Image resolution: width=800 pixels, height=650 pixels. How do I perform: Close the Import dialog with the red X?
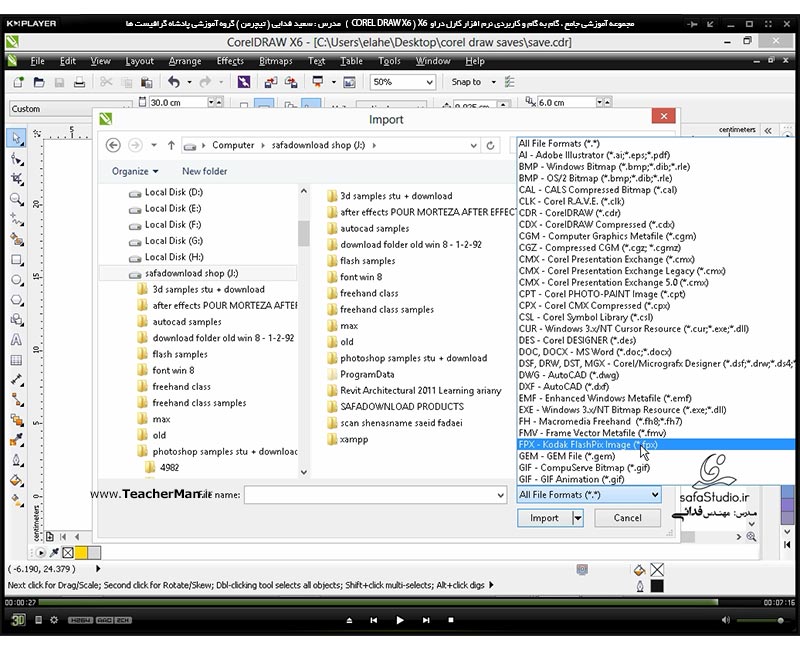pyautogui.click(x=664, y=116)
